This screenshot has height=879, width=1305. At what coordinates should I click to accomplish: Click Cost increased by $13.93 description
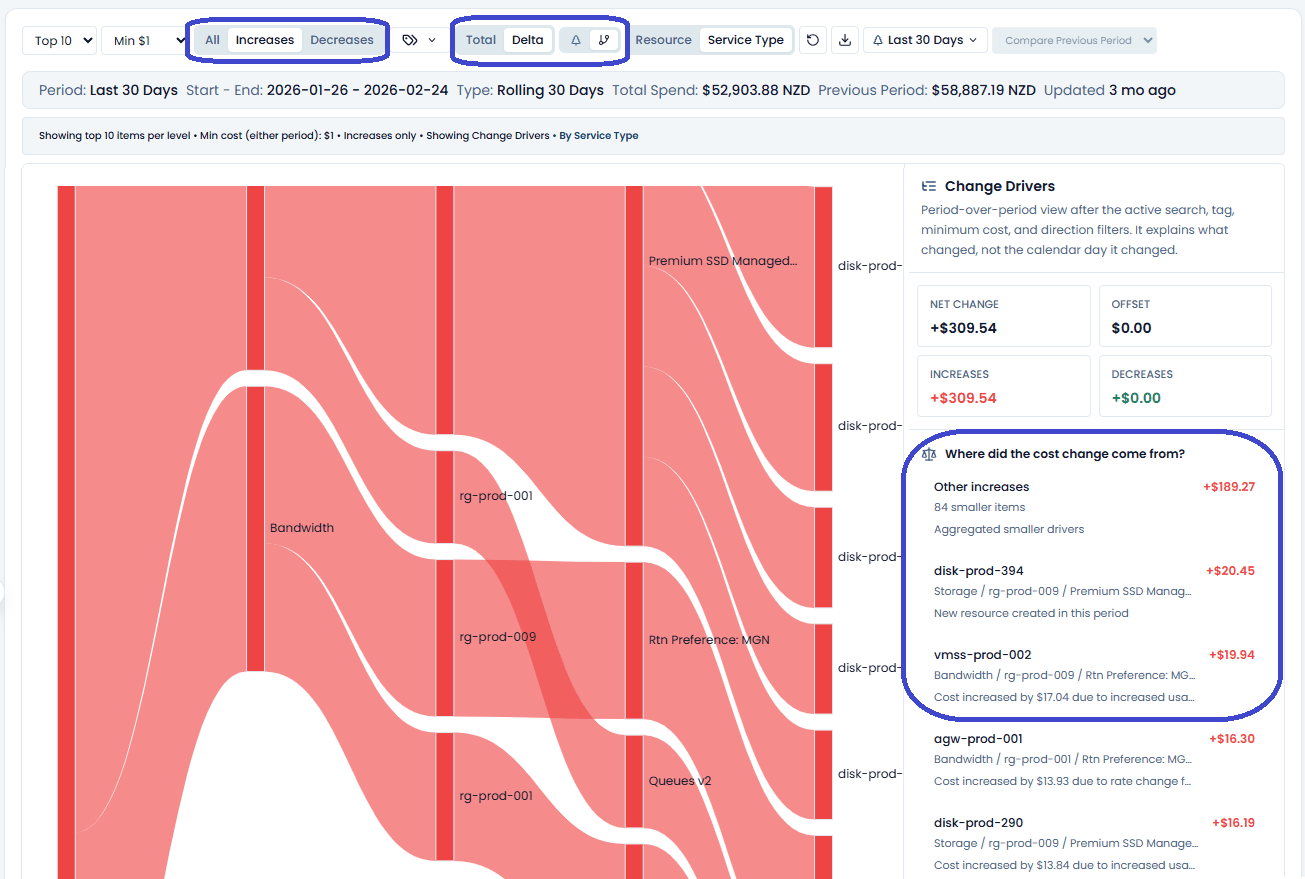1063,781
